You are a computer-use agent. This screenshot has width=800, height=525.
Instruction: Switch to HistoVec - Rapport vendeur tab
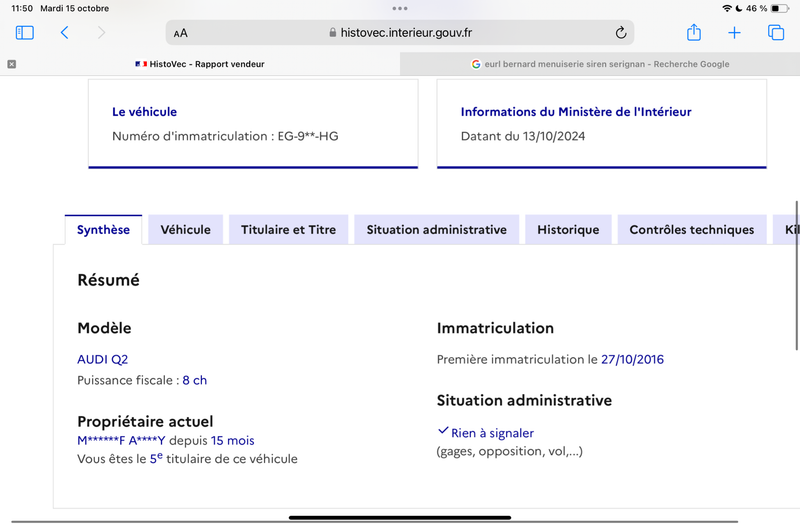199,64
